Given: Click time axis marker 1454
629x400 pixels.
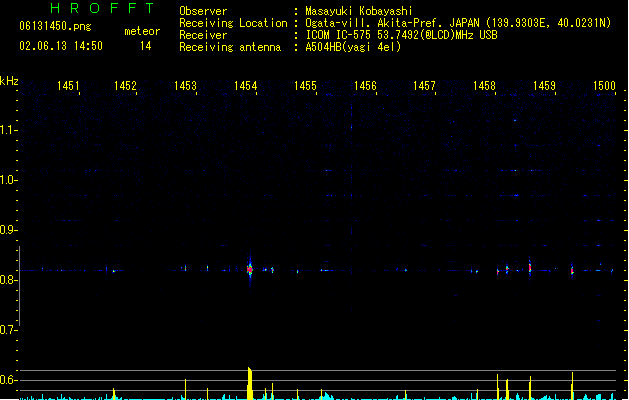Looking at the screenshot, I should pos(246,85).
